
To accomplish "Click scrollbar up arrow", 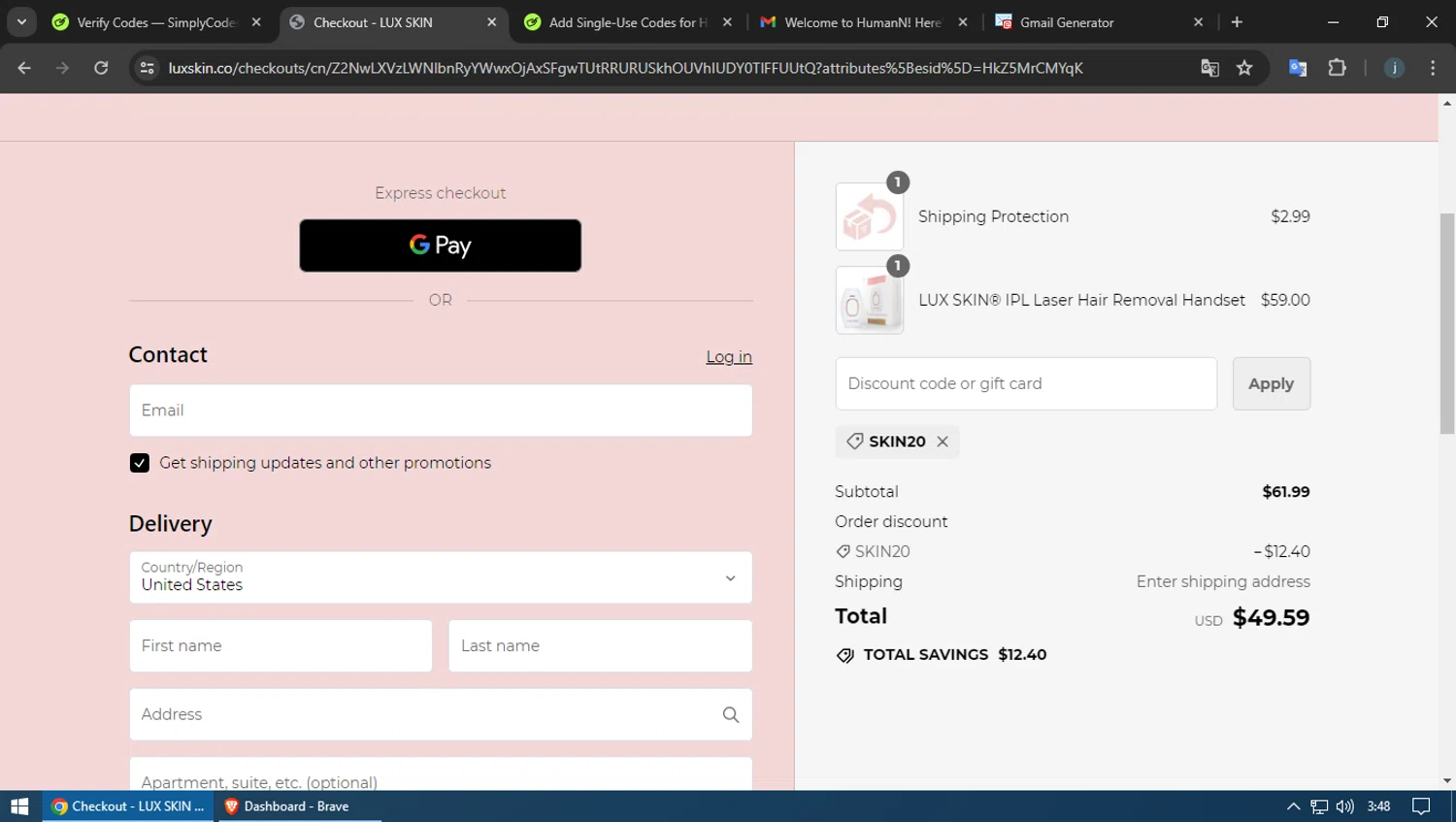I will [x=1447, y=102].
